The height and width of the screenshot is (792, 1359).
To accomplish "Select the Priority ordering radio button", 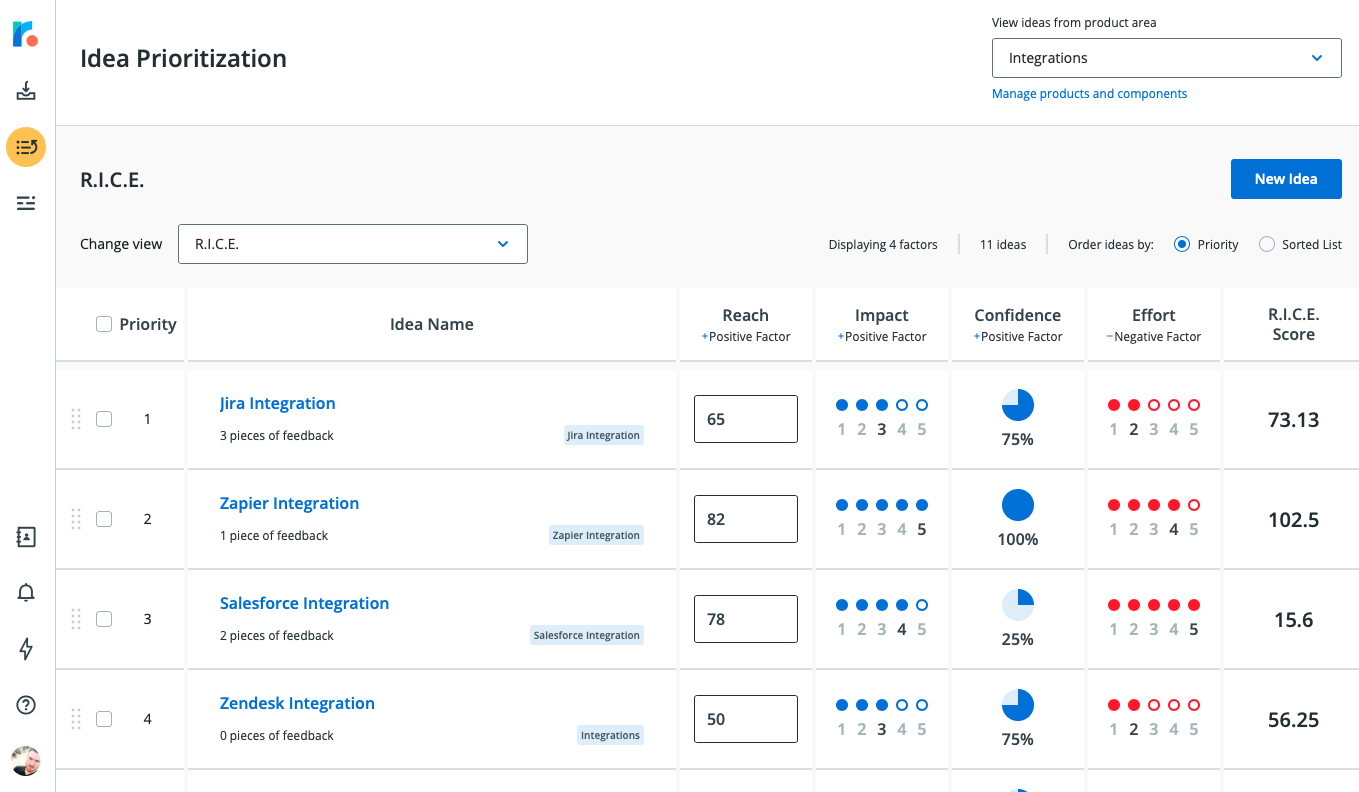I will pos(1182,244).
